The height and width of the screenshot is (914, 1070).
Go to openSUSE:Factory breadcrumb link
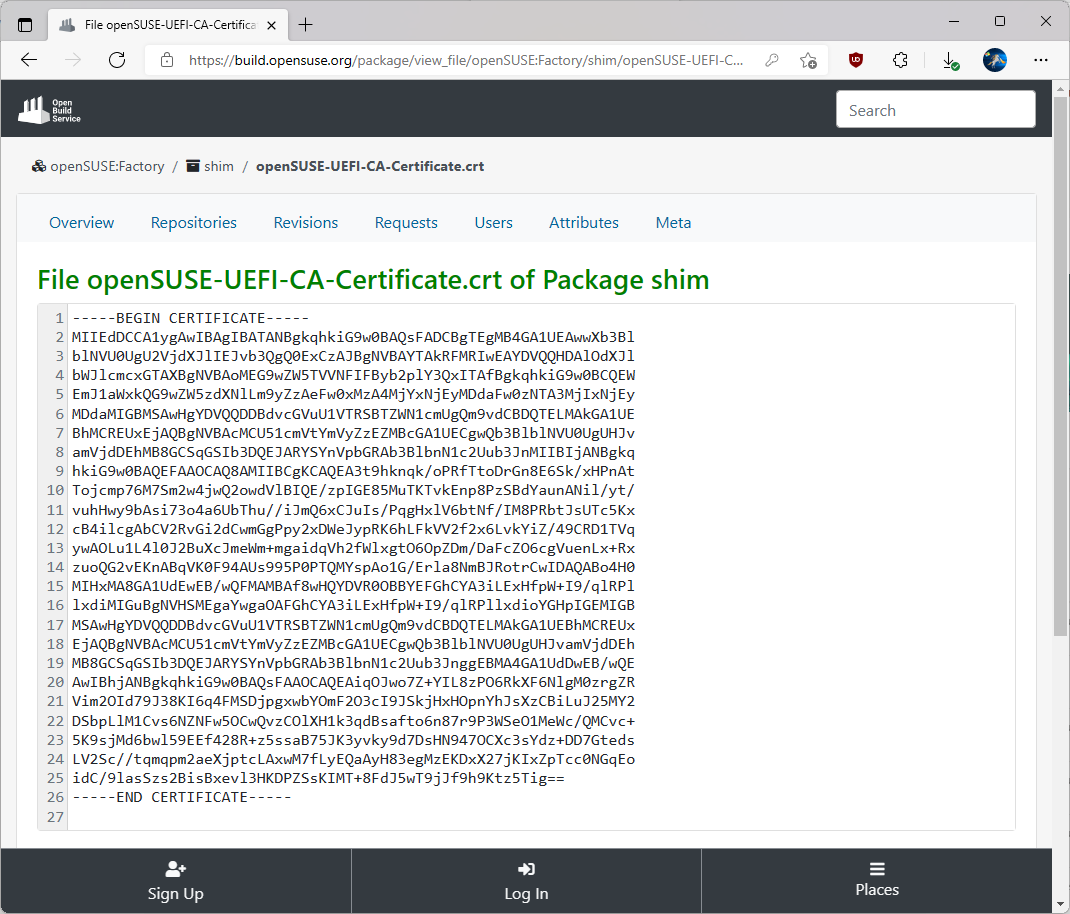coord(107,166)
